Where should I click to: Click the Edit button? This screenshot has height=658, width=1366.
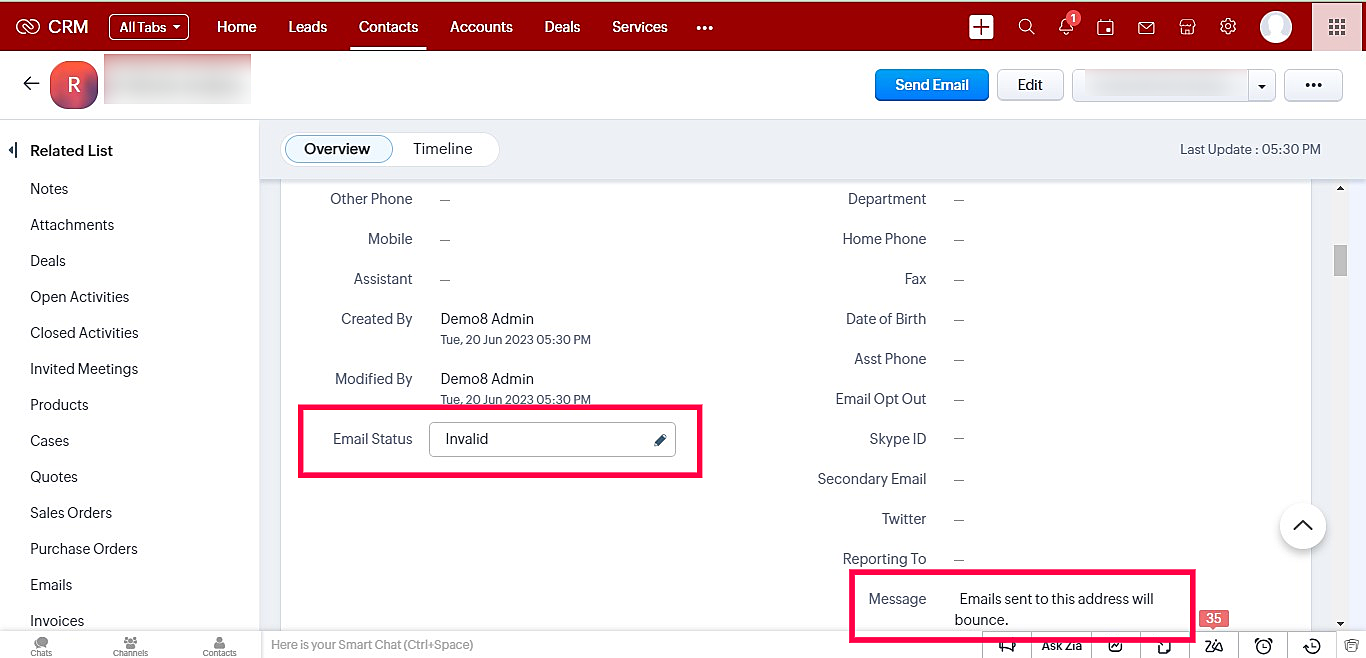click(1030, 85)
